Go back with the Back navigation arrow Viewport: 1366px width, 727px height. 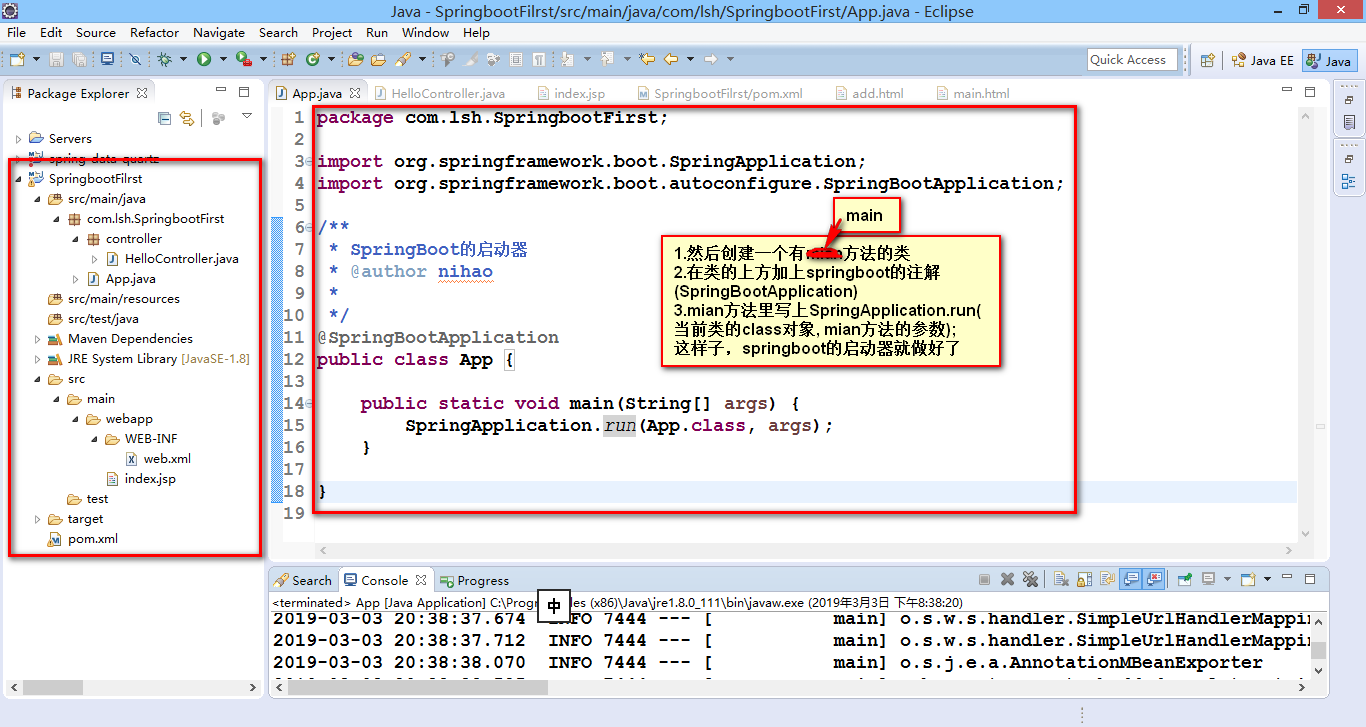(x=671, y=60)
